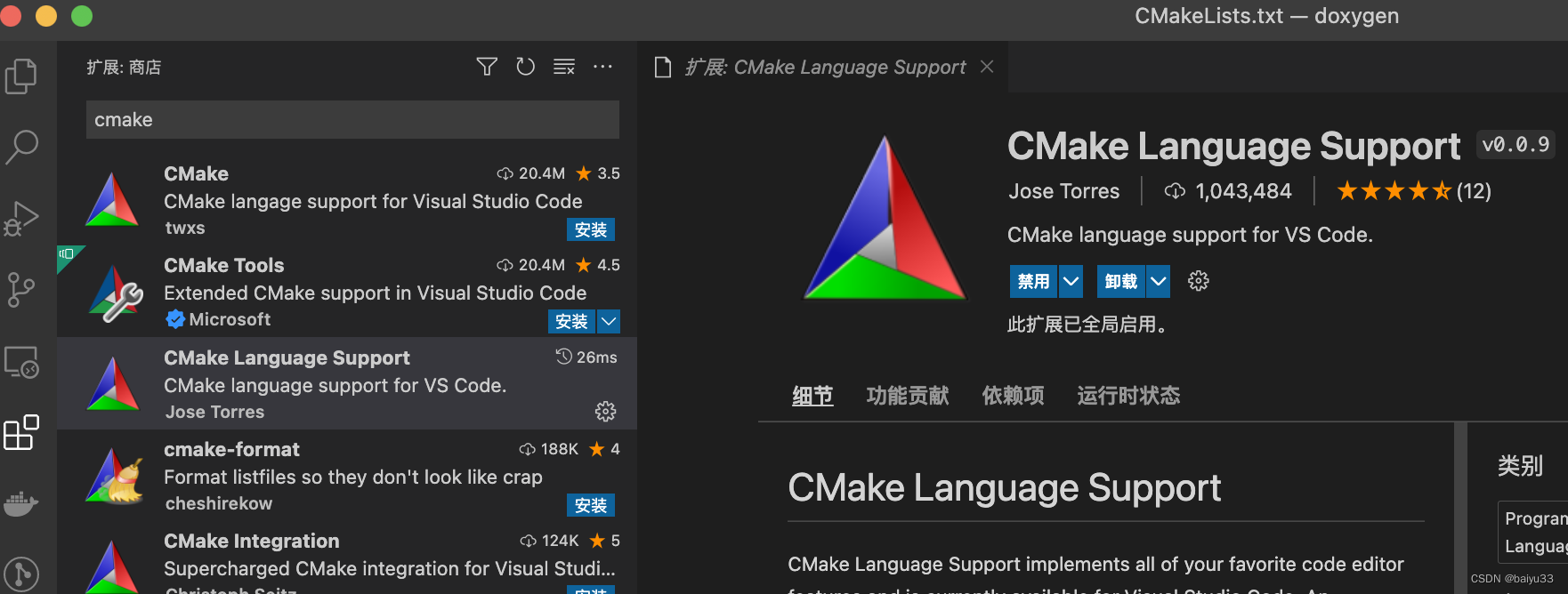Image resolution: width=1568 pixels, height=594 pixels.
Task: Click the Programming Languages category tag
Action: pos(1535,532)
